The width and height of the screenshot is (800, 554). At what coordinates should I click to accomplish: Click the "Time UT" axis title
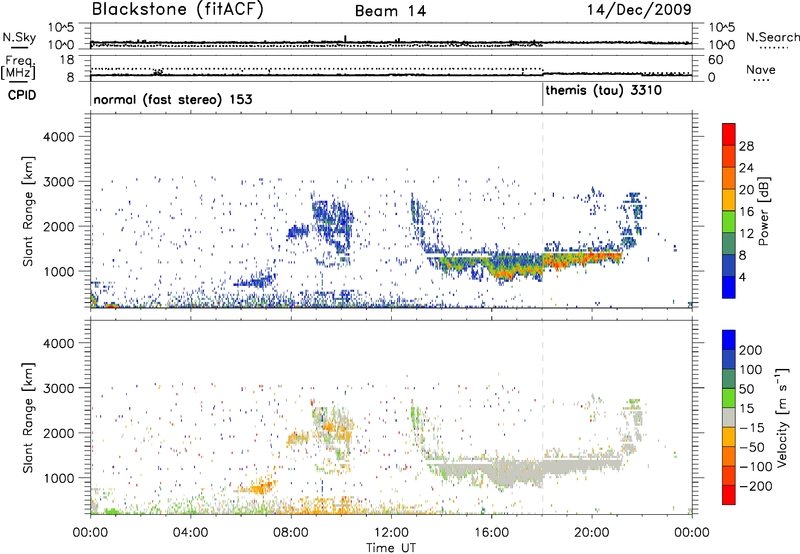(391, 548)
